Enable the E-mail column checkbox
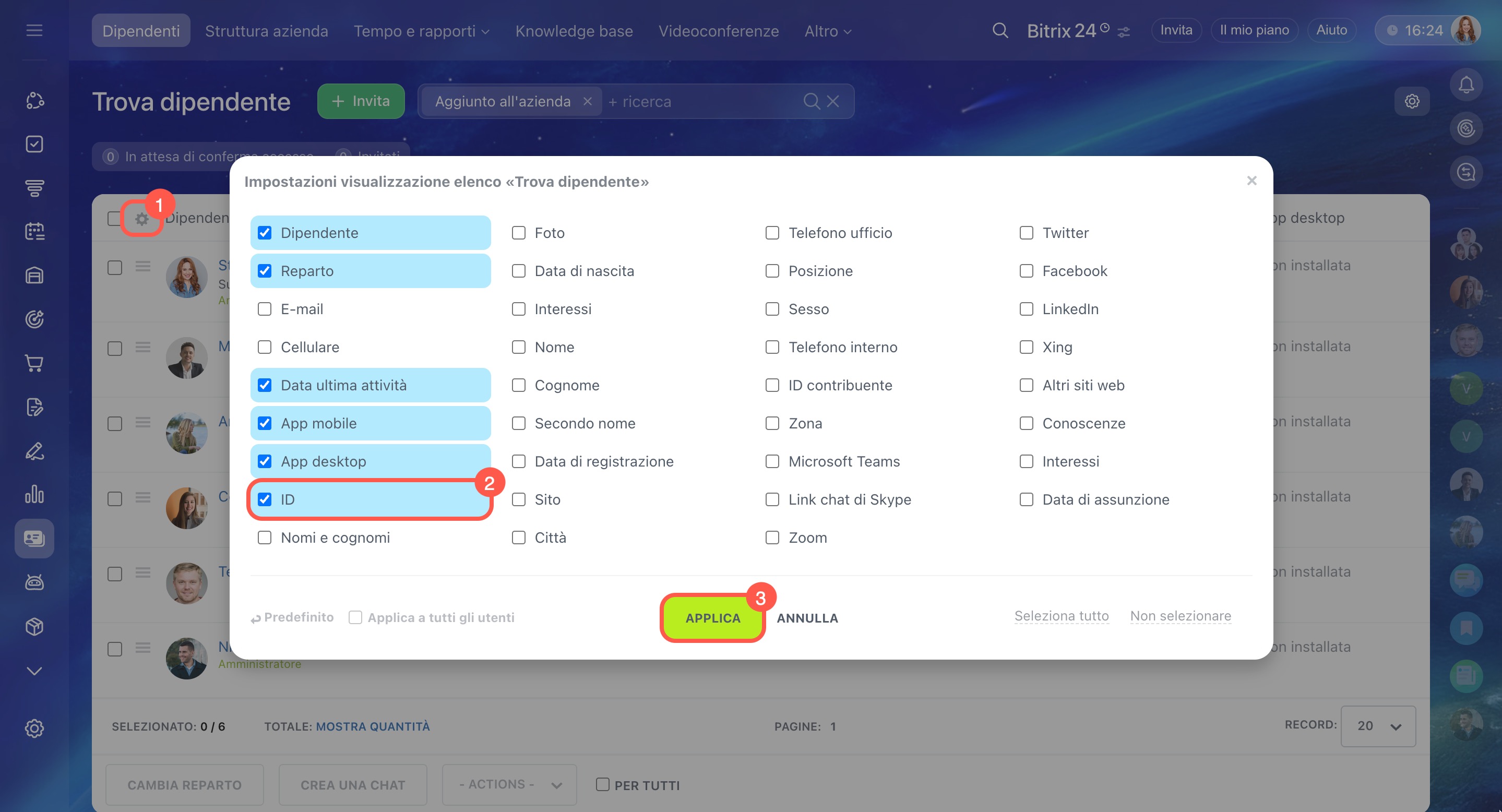 (x=265, y=309)
